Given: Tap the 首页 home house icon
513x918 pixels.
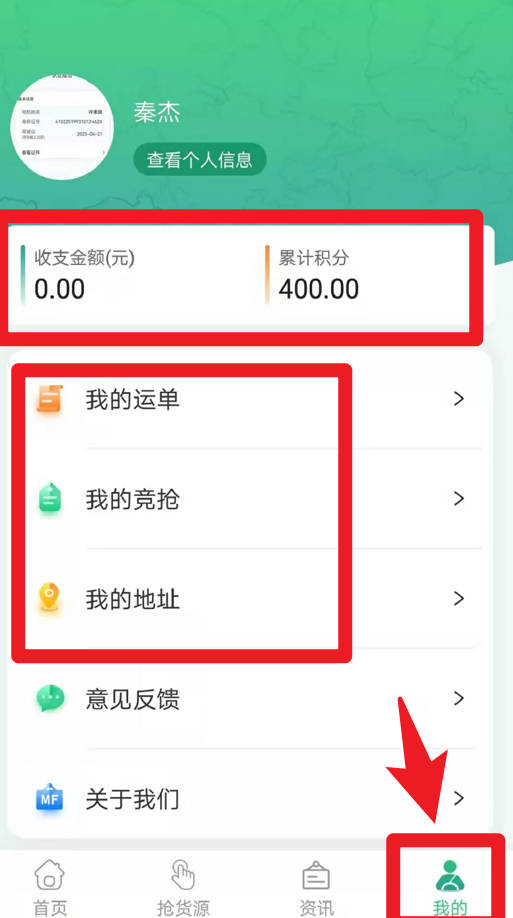Looking at the screenshot, I should tap(50, 875).
